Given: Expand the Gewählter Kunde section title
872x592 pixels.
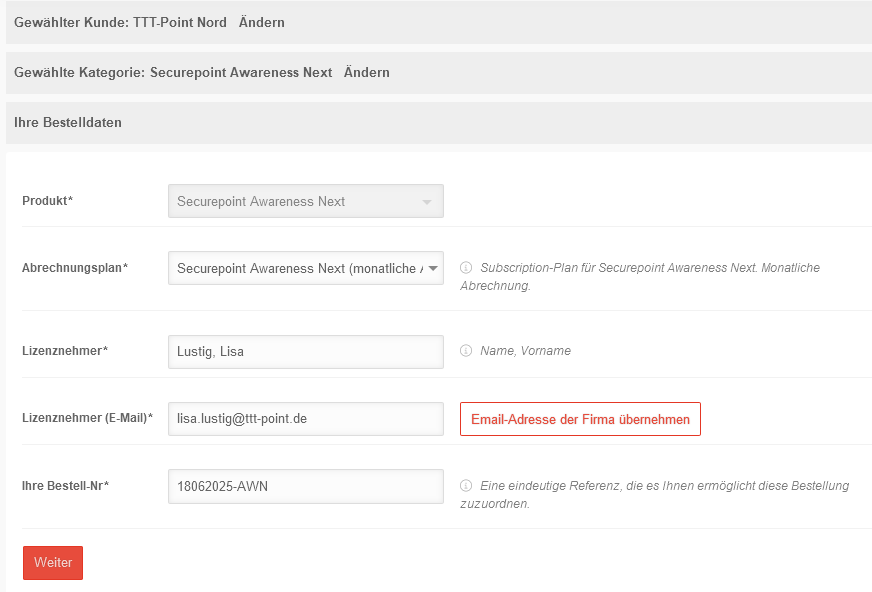Looking at the screenshot, I should click(x=120, y=22).
